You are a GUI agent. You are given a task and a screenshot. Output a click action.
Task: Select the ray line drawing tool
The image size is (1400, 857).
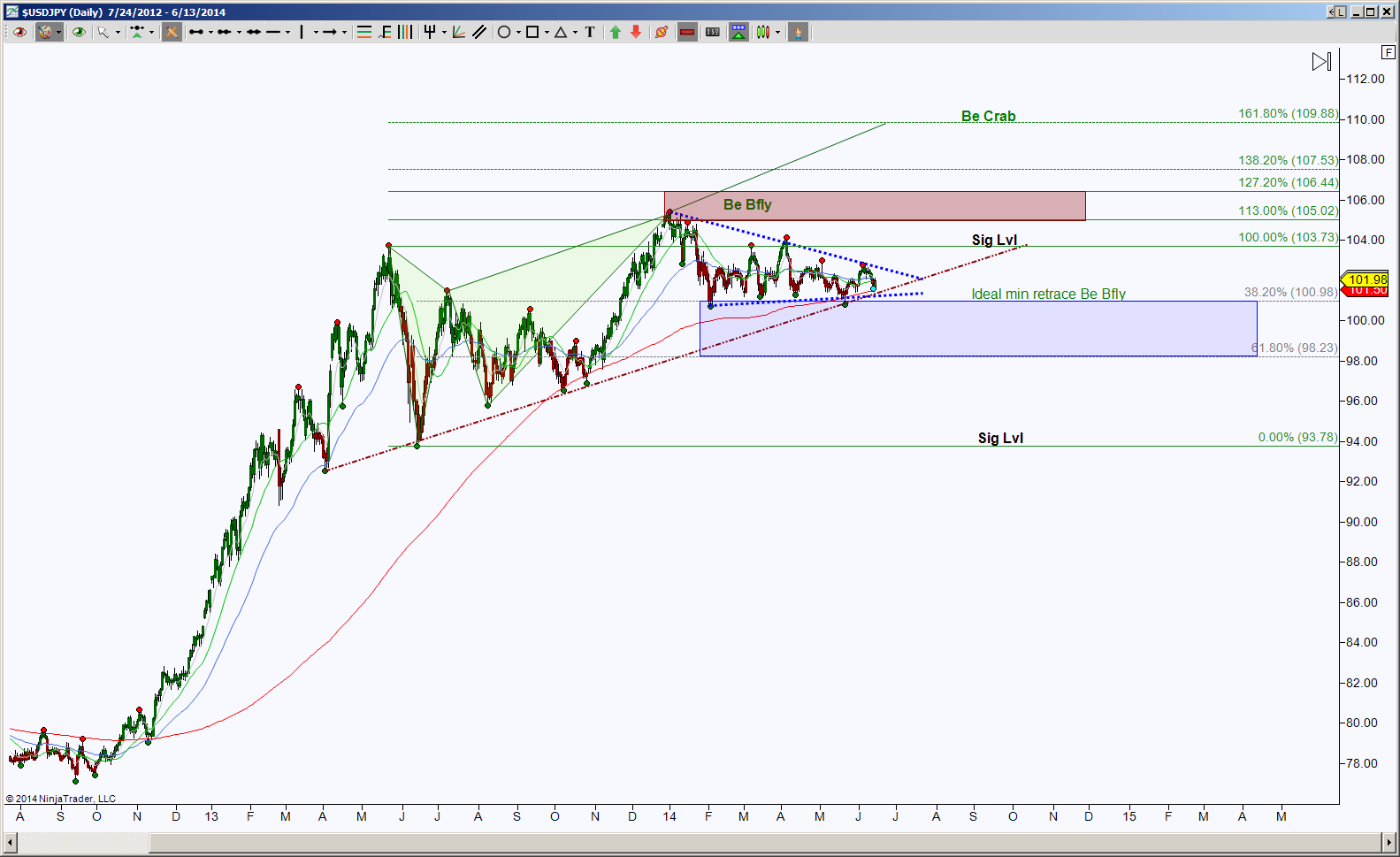tap(224, 32)
